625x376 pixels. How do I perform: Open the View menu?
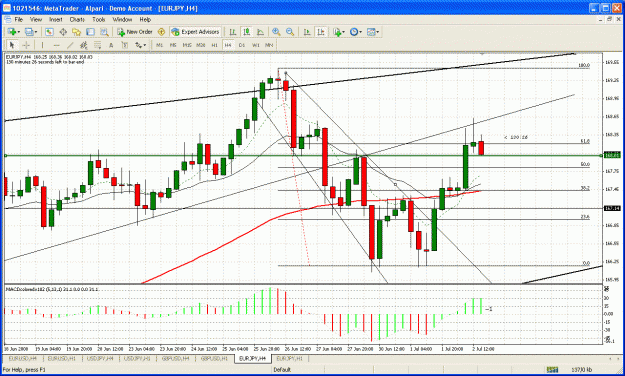(x=35, y=20)
